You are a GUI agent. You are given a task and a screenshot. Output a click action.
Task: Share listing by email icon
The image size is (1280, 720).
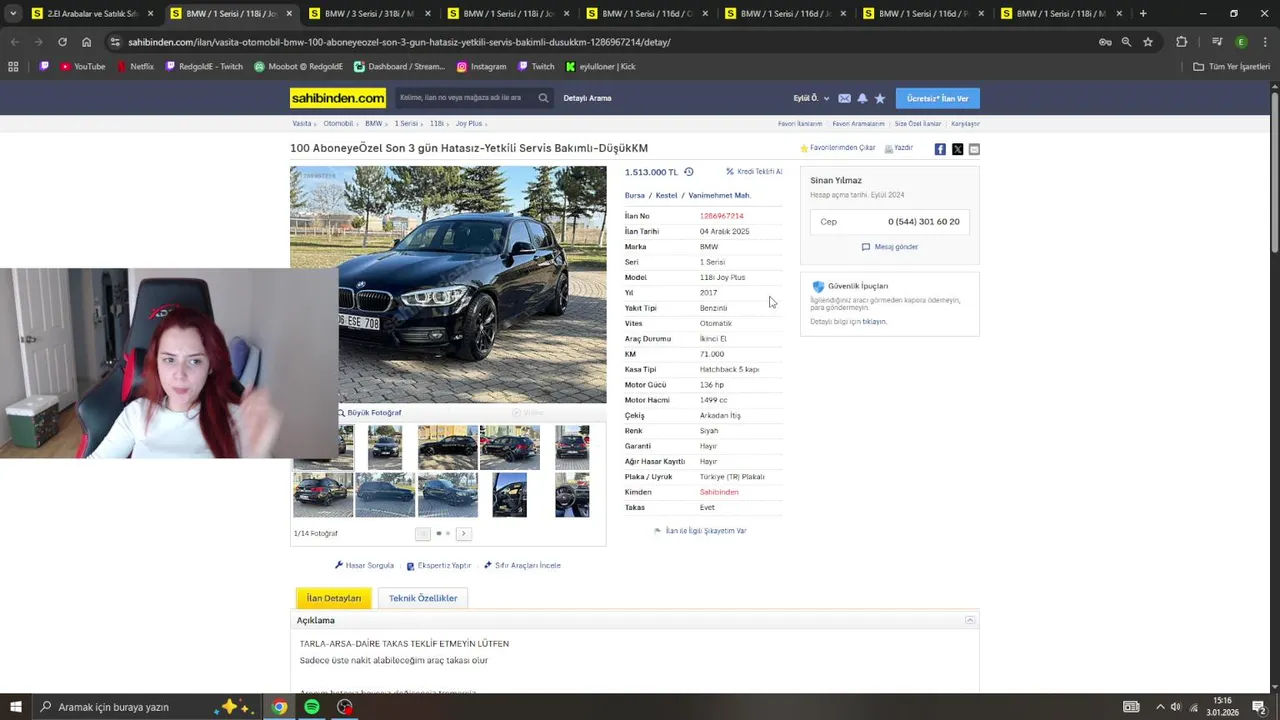(974, 149)
